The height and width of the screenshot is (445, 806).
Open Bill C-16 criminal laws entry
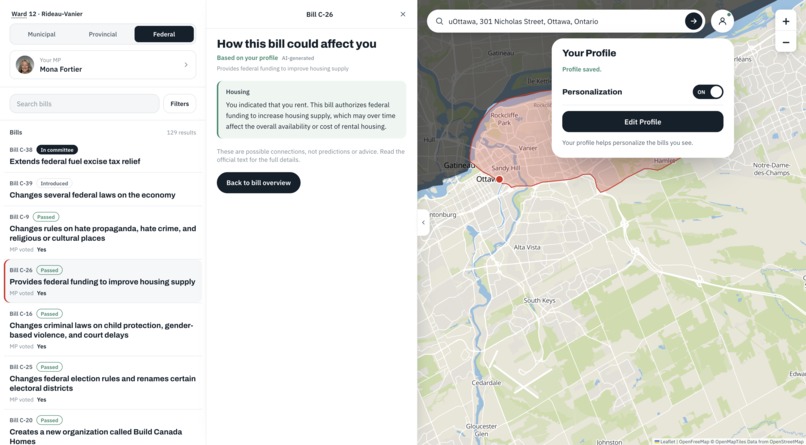pyautogui.click(x=103, y=329)
